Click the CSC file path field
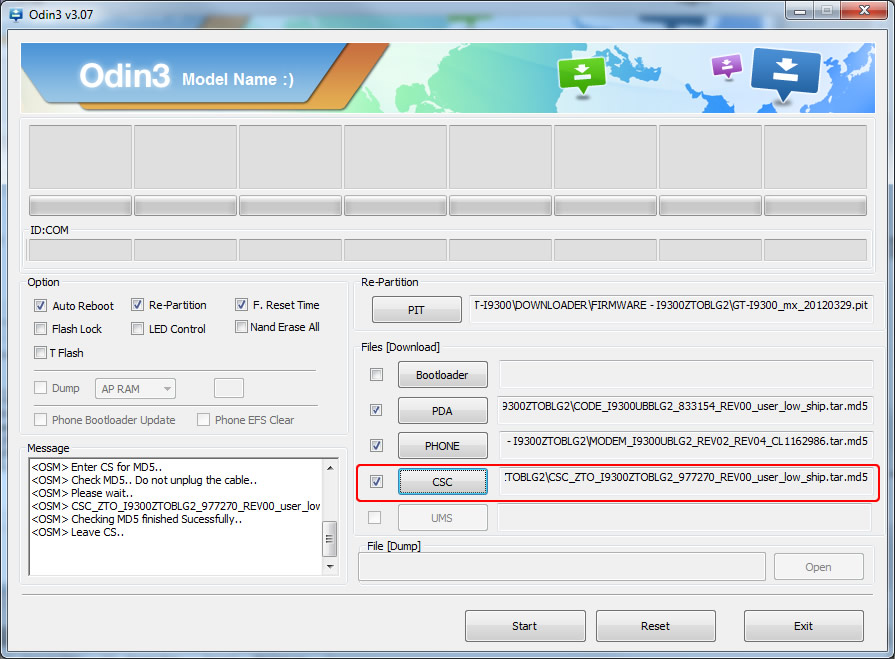 [686, 481]
